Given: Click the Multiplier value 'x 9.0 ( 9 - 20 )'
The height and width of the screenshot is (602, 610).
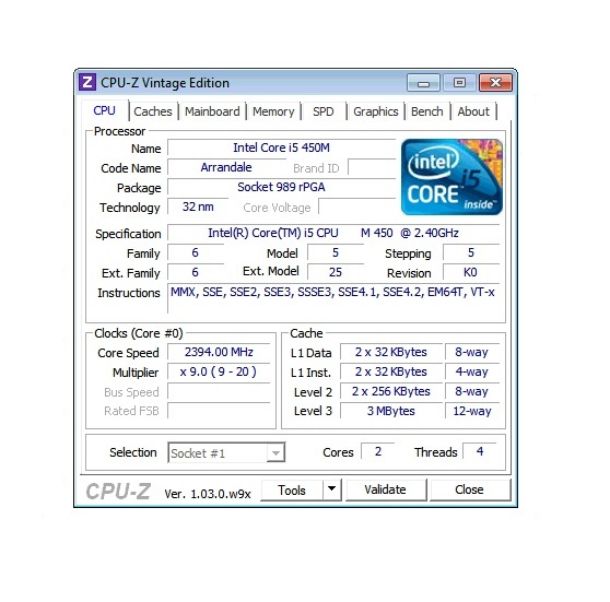Looking at the screenshot, I should coord(219,372).
